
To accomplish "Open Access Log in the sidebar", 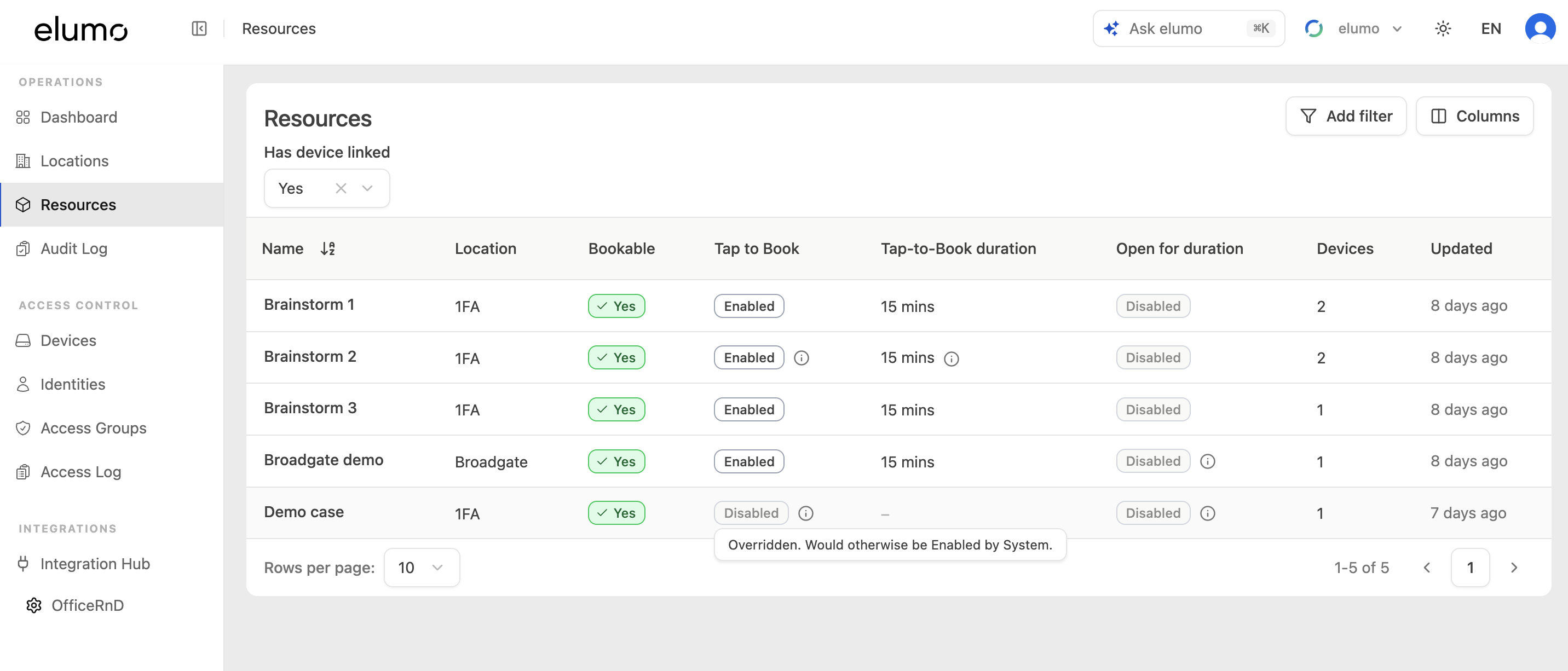I will point(112,472).
